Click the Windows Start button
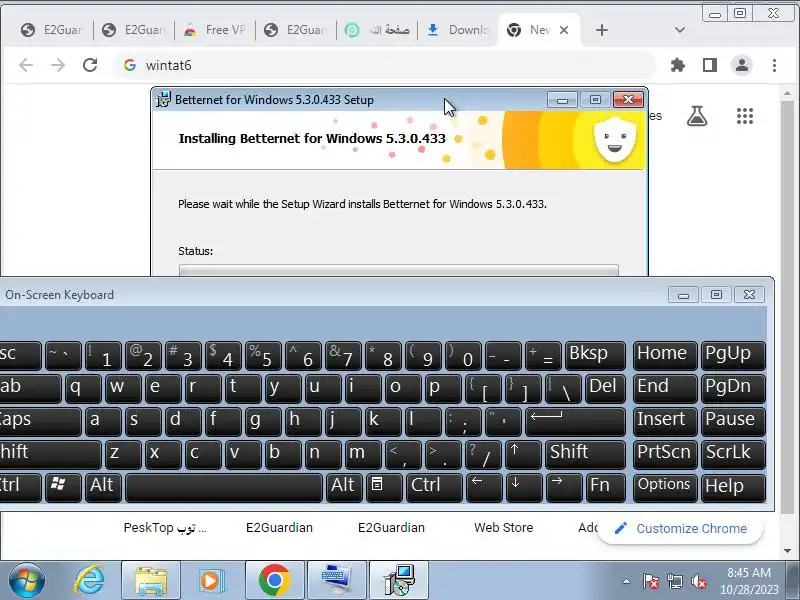The image size is (800, 600). coord(26,581)
